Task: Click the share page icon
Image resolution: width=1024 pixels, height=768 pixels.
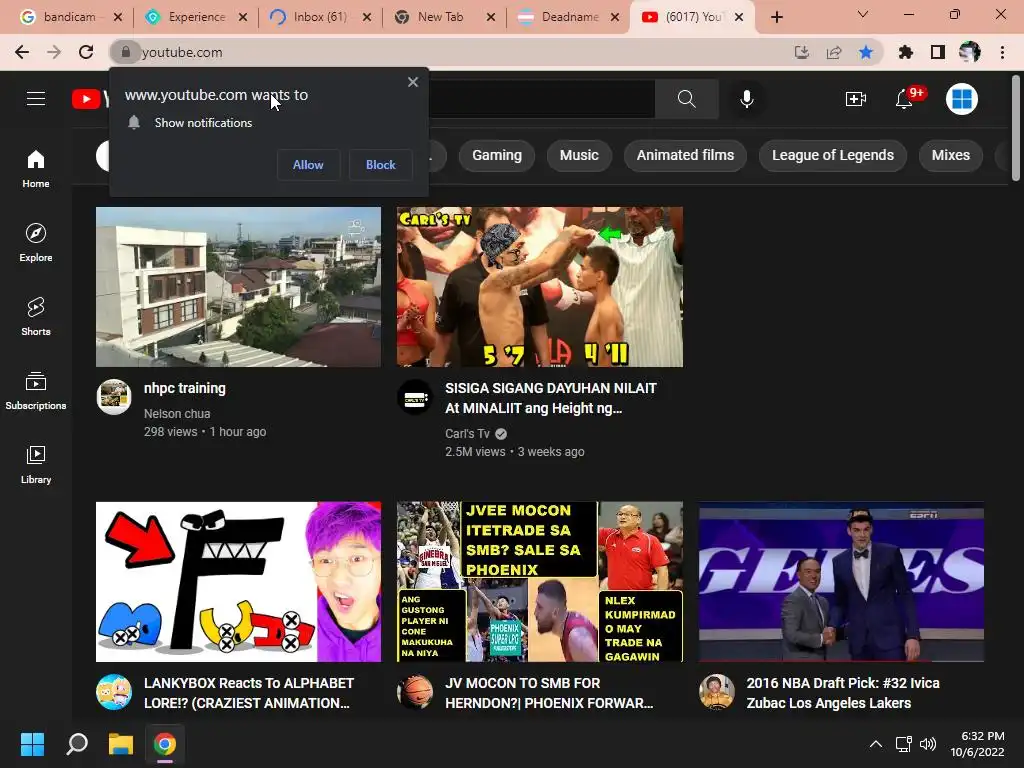Action: coord(834,52)
